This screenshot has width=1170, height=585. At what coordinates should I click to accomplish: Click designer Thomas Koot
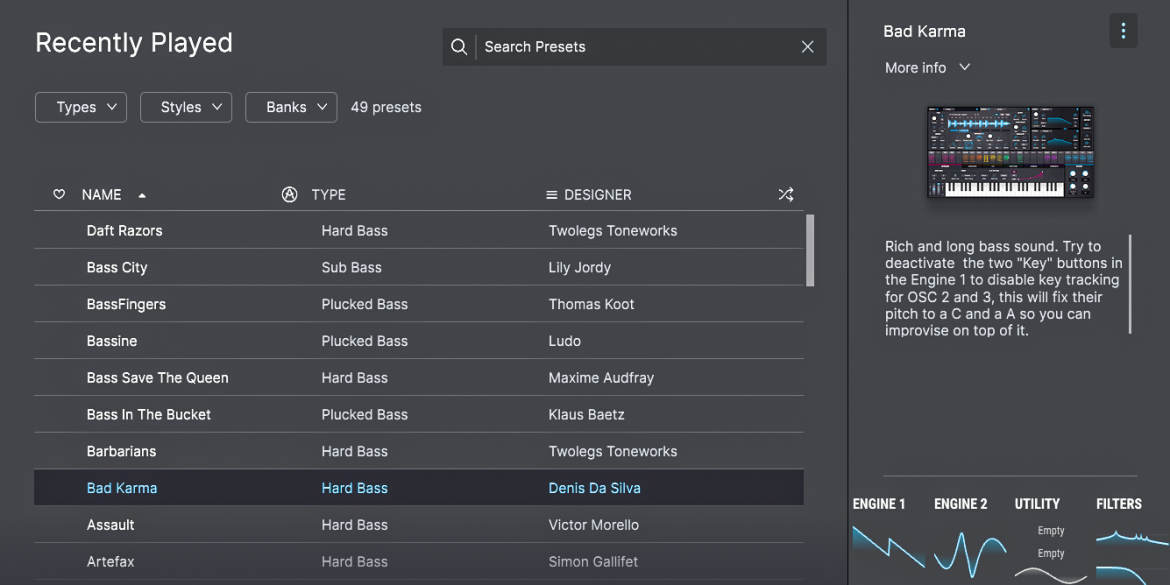[592, 304]
